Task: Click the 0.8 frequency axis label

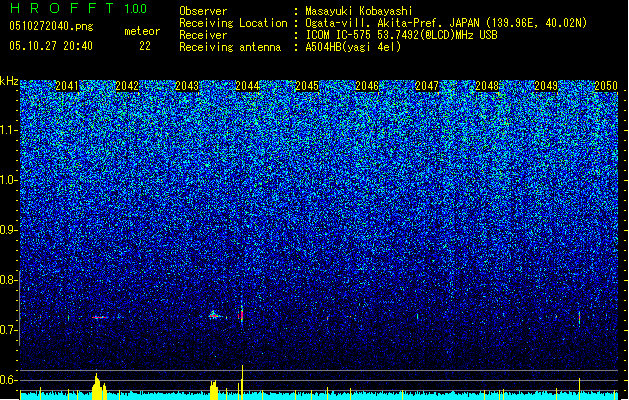Action: coord(9,280)
